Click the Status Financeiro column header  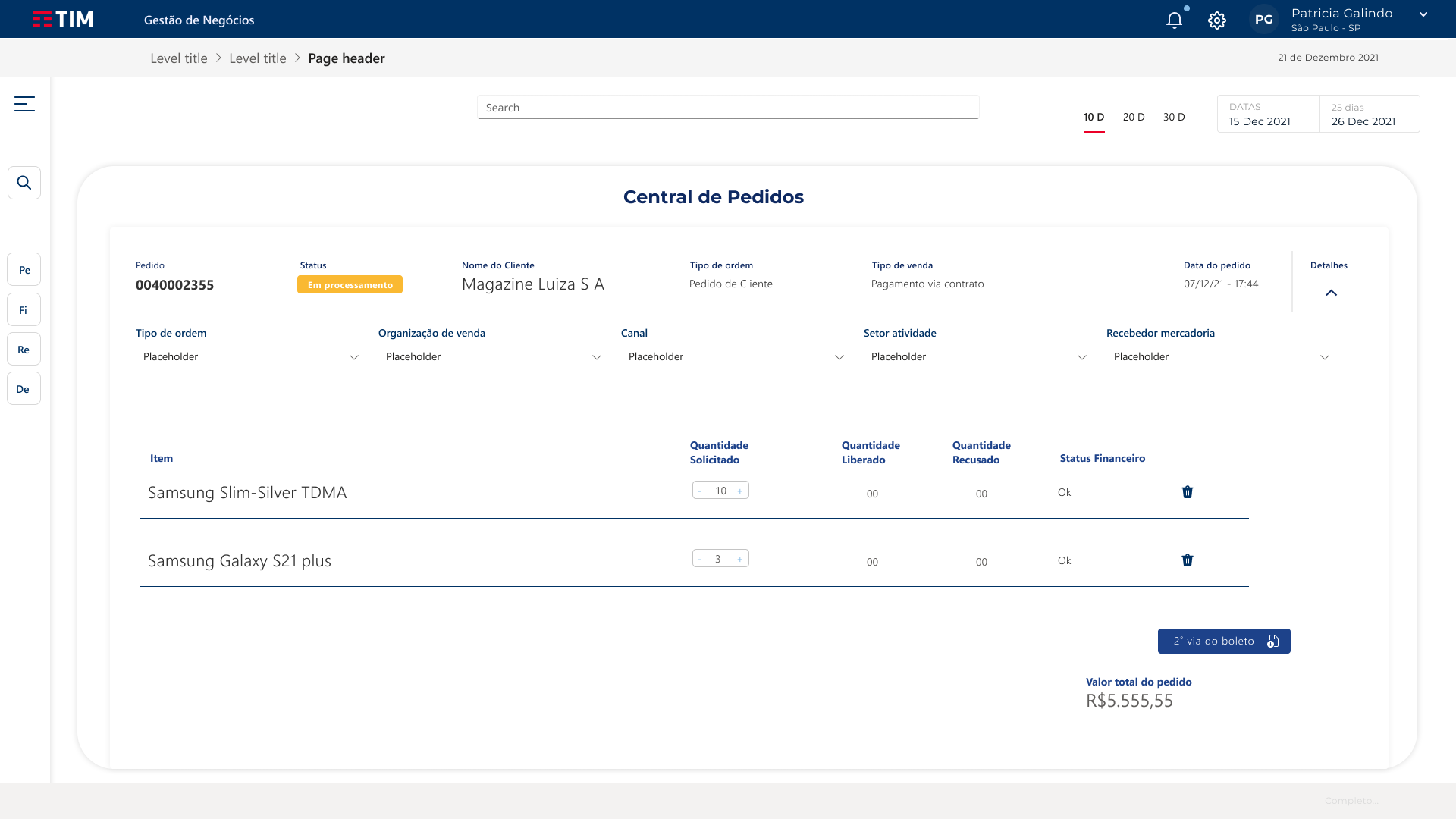coord(1103,459)
